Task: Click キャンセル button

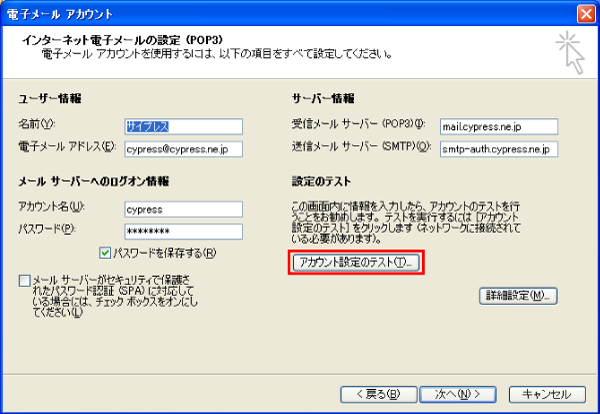Action: tap(547, 394)
